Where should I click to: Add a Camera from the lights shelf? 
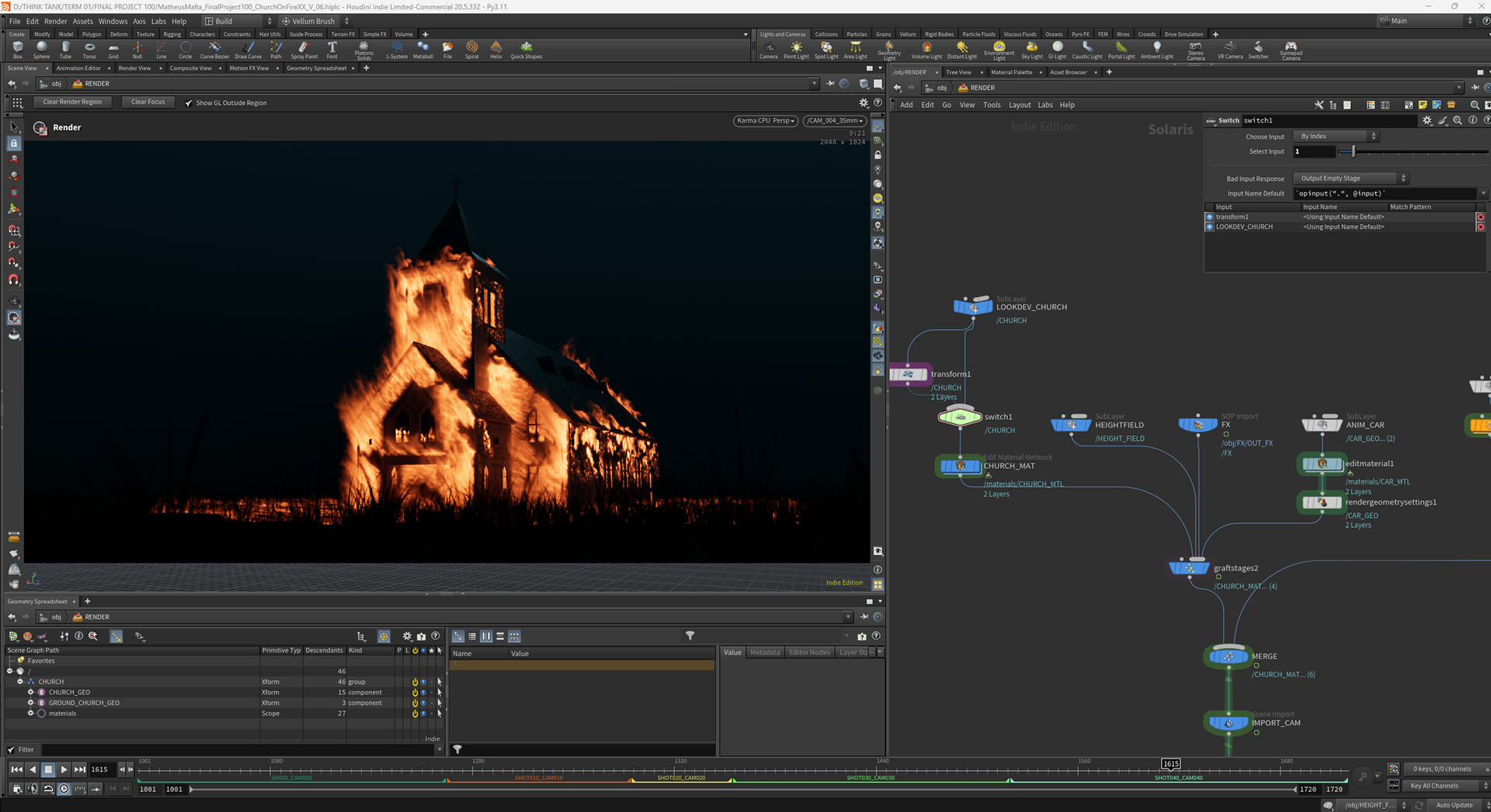tap(768, 50)
